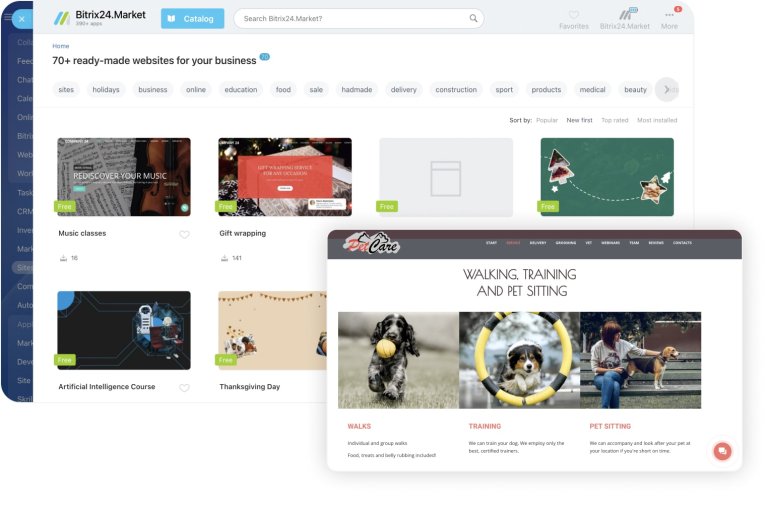Open chat bubble on PetCare preview

pyautogui.click(x=722, y=451)
